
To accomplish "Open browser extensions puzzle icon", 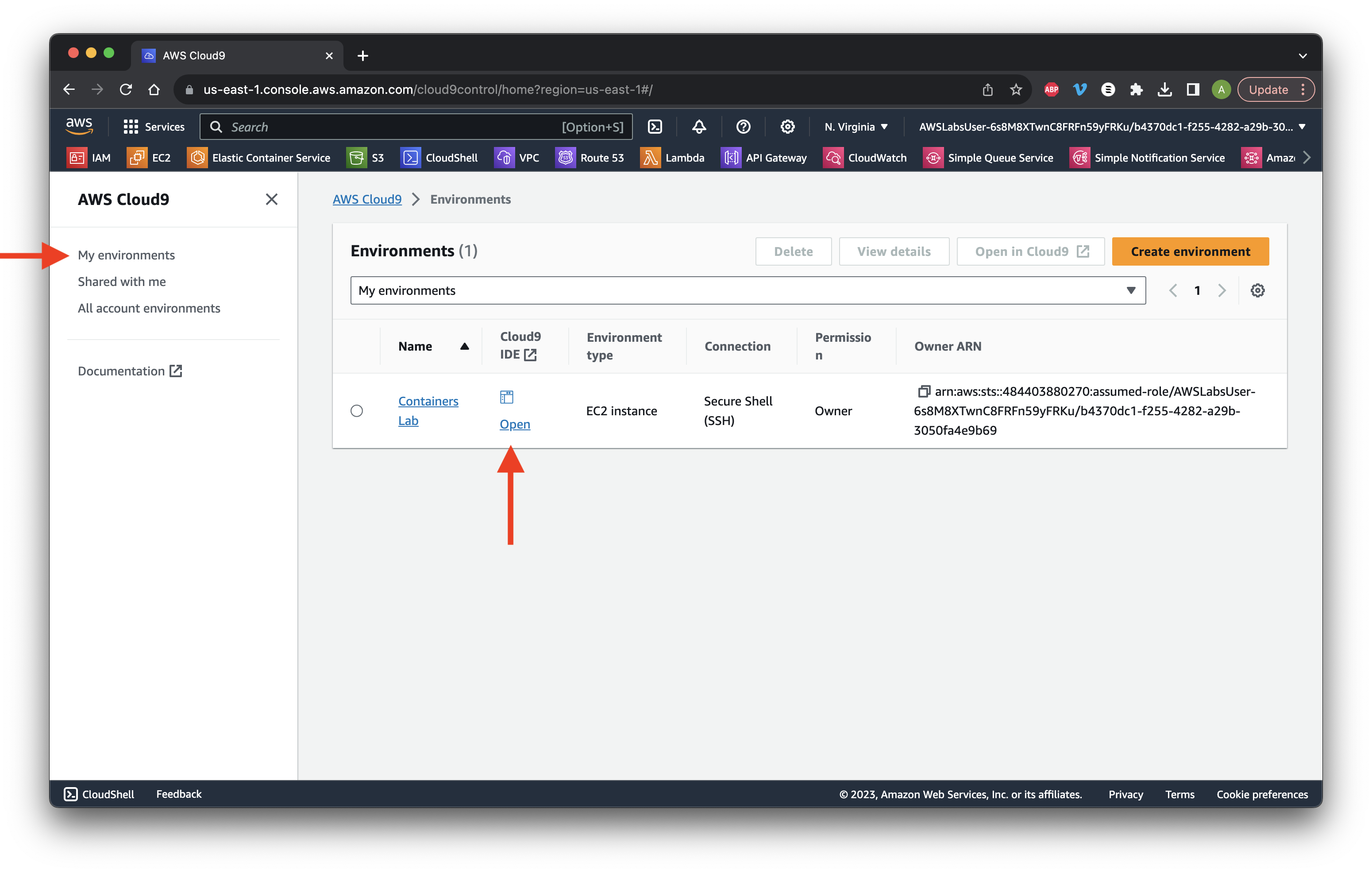I will click(1136, 89).
